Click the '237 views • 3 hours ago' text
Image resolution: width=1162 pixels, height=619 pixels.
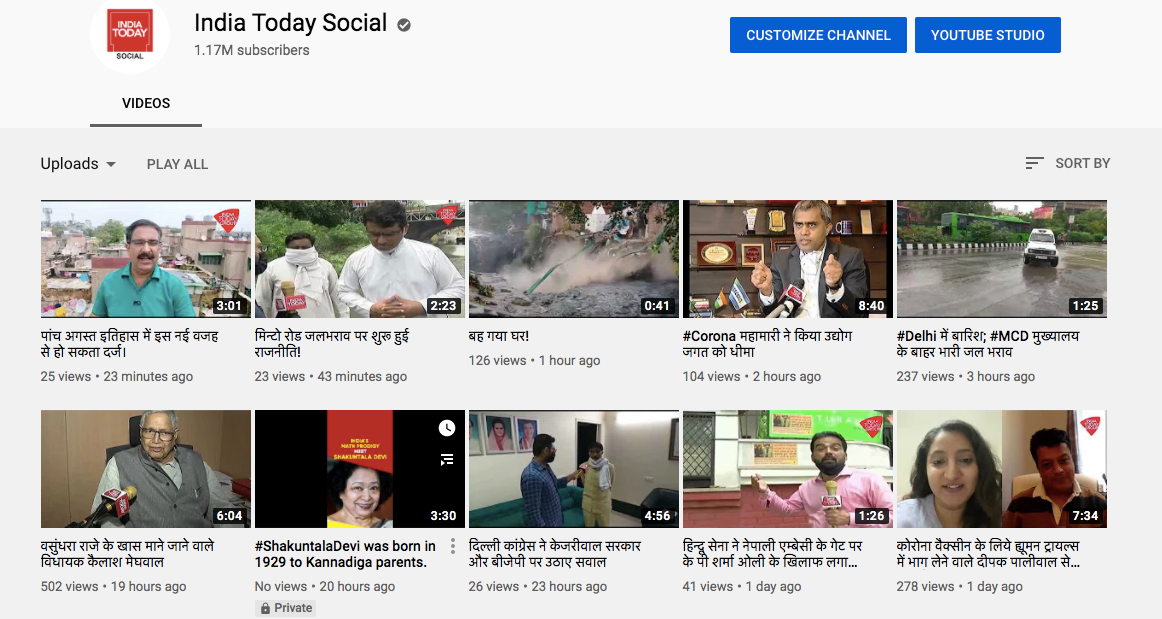coord(966,377)
